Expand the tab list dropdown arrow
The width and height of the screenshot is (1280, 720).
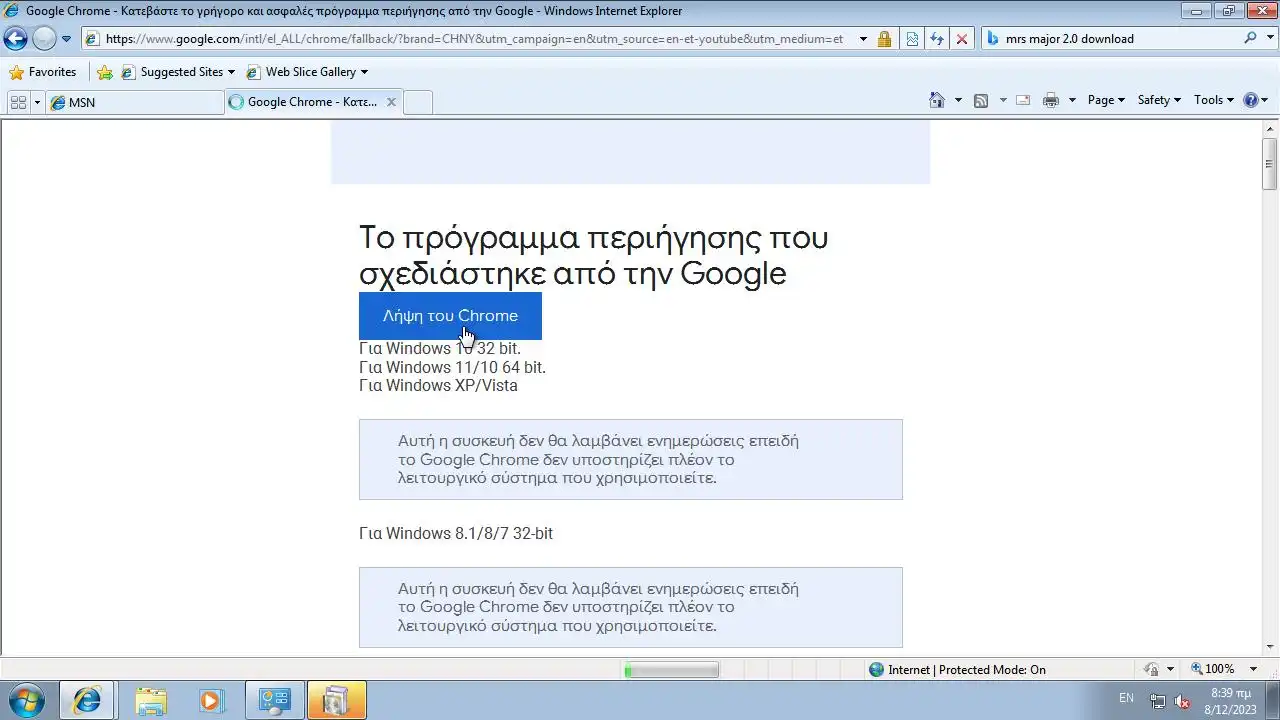(38, 102)
